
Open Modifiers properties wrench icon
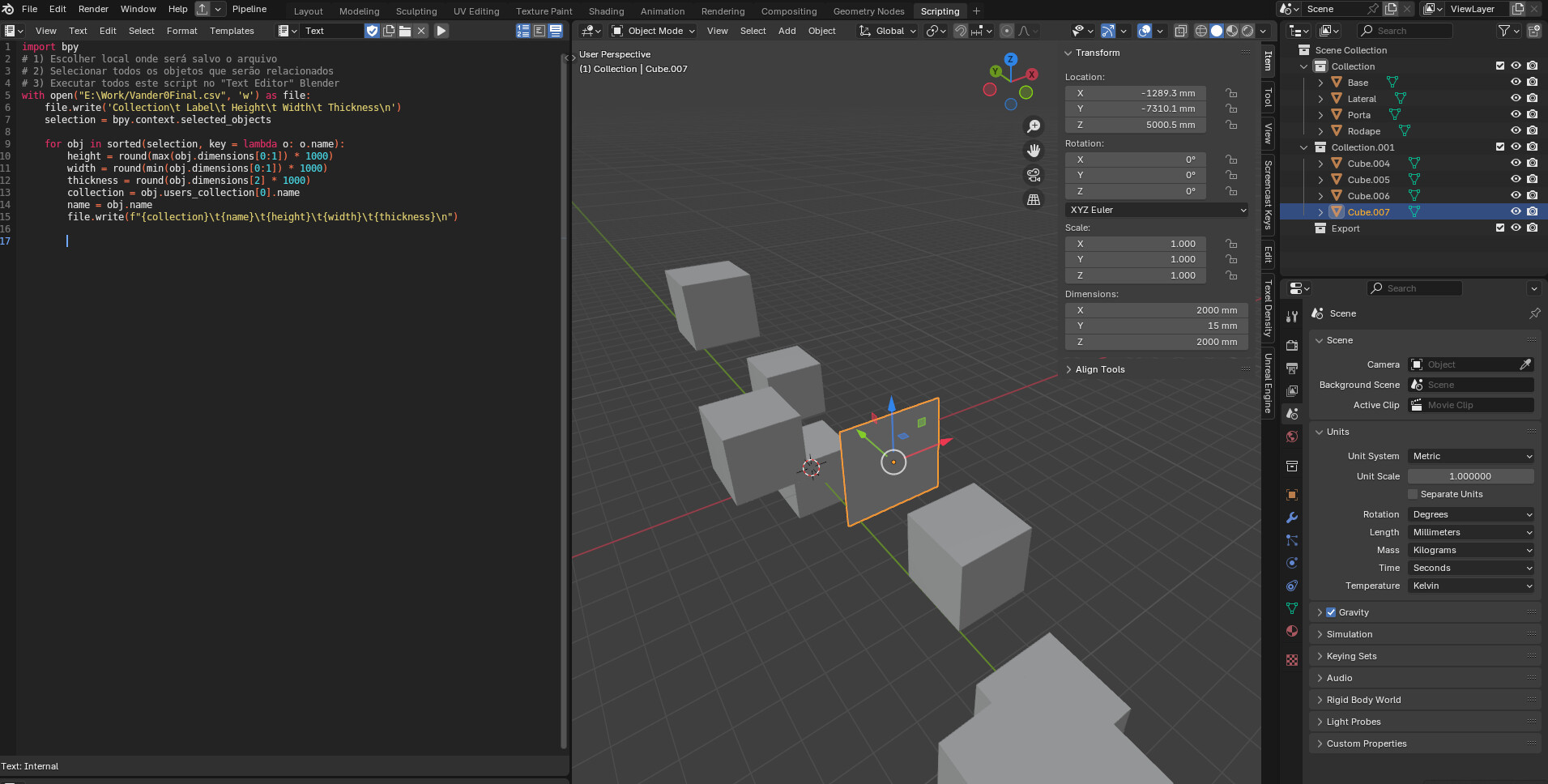click(x=1292, y=518)
